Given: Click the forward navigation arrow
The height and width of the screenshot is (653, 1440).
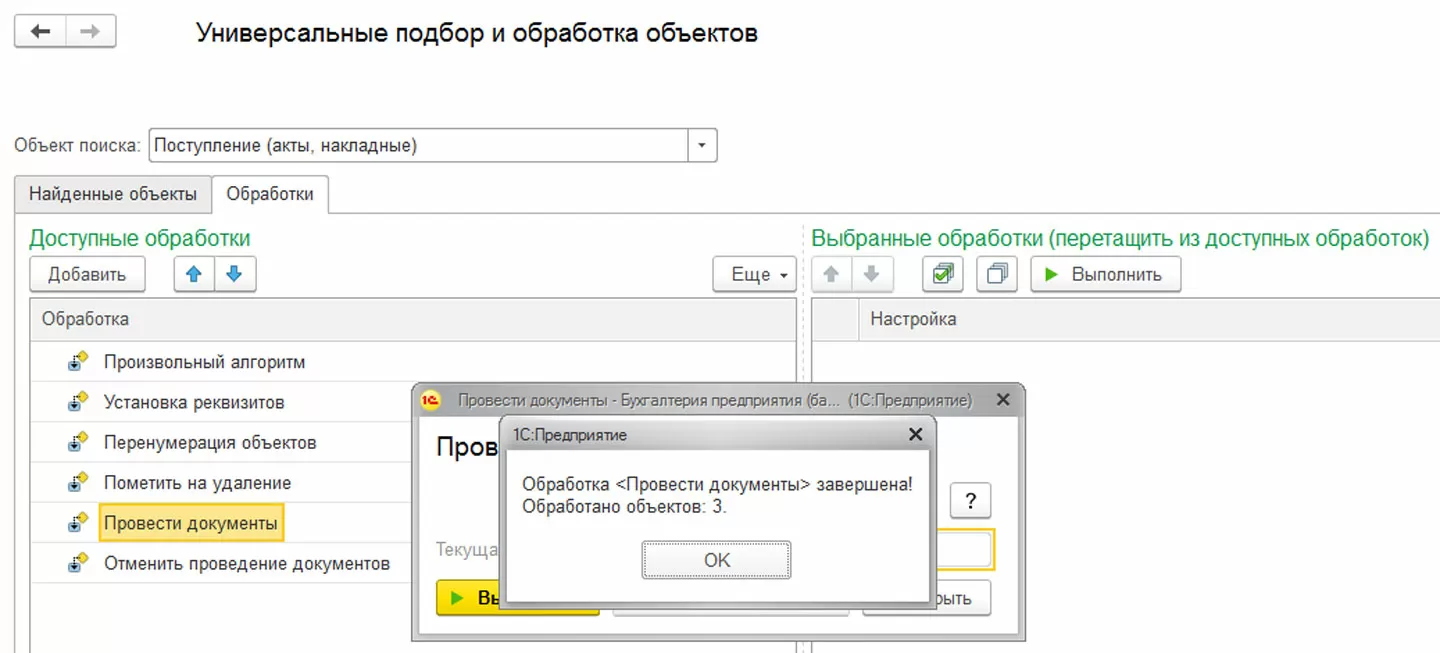Looking at the screenshot, I should [90, 31].
